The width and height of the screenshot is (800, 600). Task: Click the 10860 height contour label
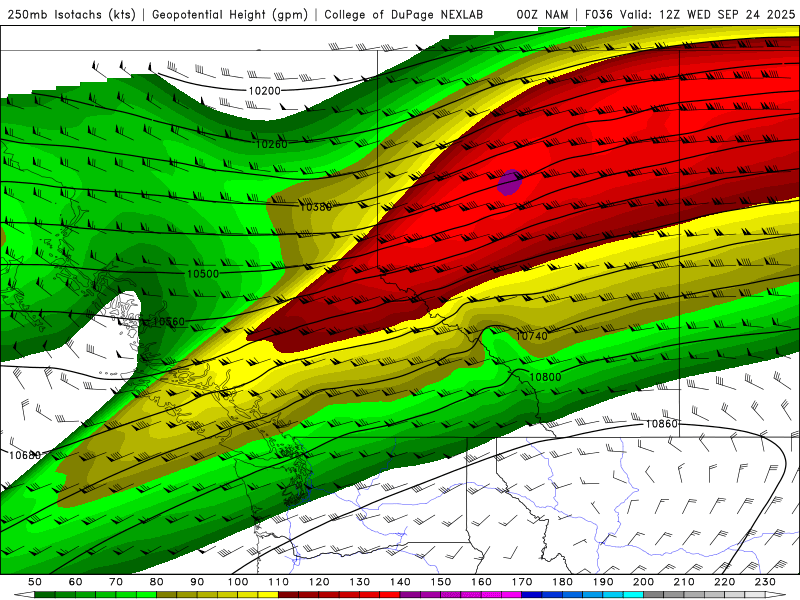[662, 424]
